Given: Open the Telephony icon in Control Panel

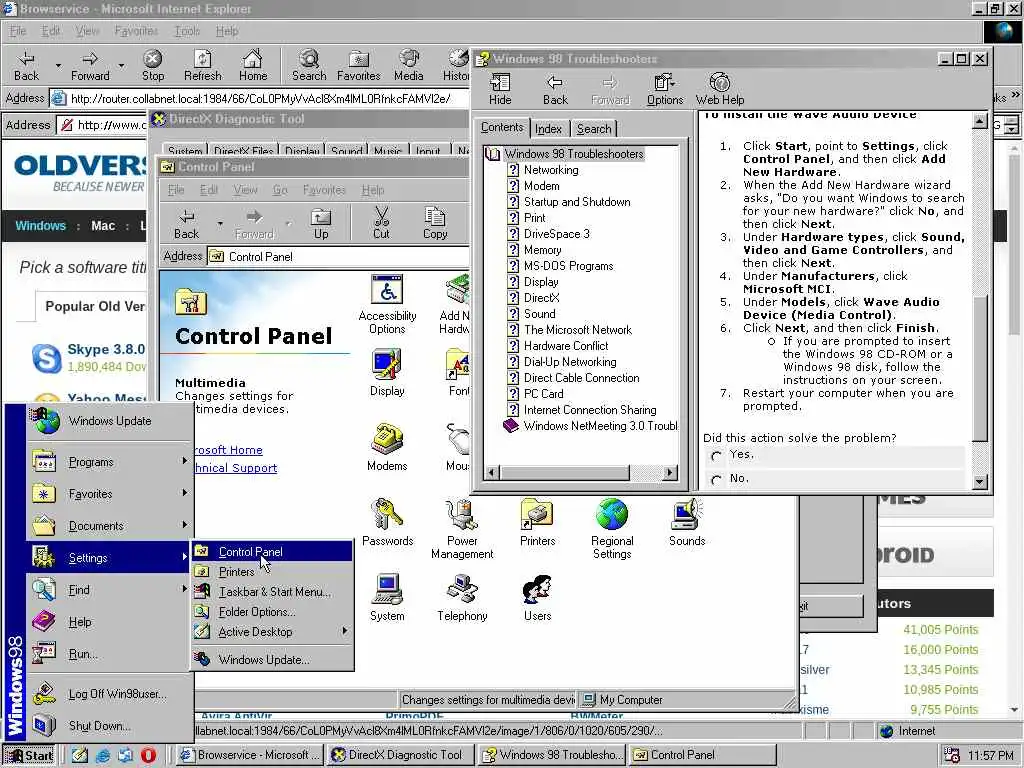Looking at the screenshot, I should coord(462,598).
